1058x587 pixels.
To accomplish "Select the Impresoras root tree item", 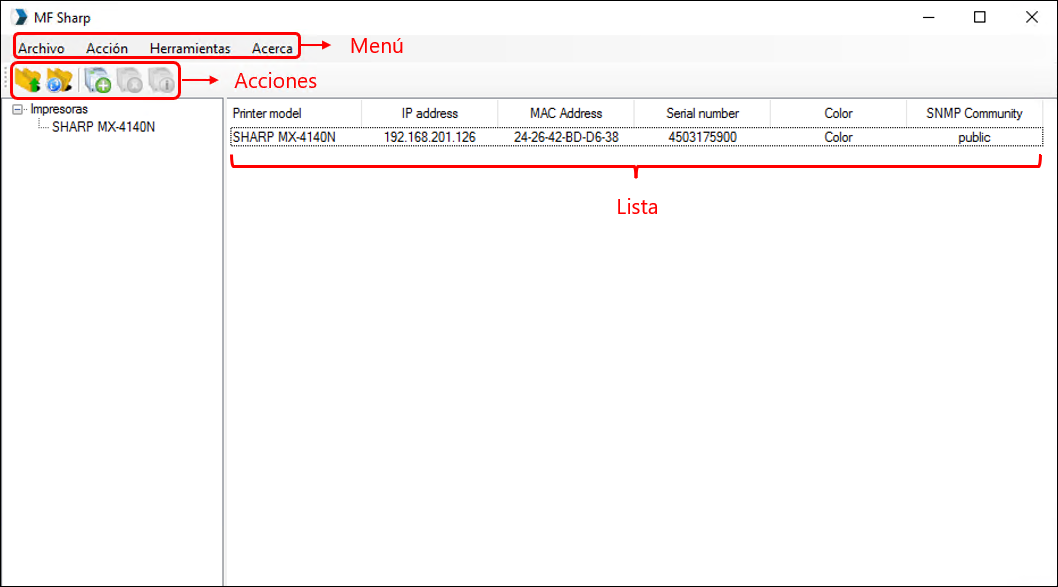I will [59, 109].
